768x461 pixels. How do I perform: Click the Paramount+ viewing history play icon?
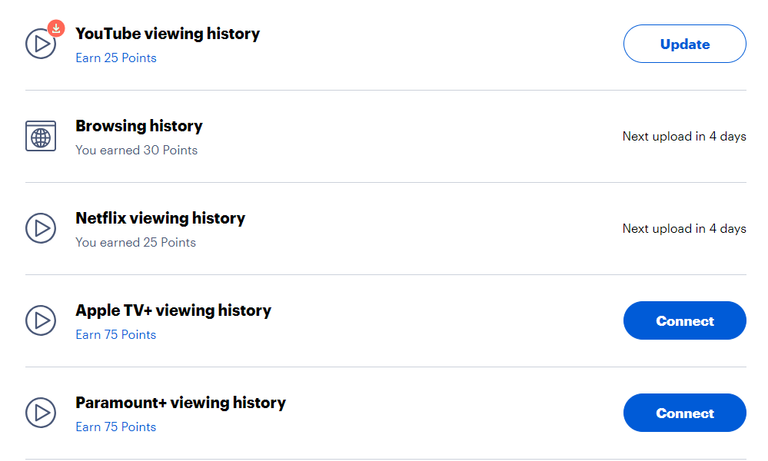coord(41,412)
